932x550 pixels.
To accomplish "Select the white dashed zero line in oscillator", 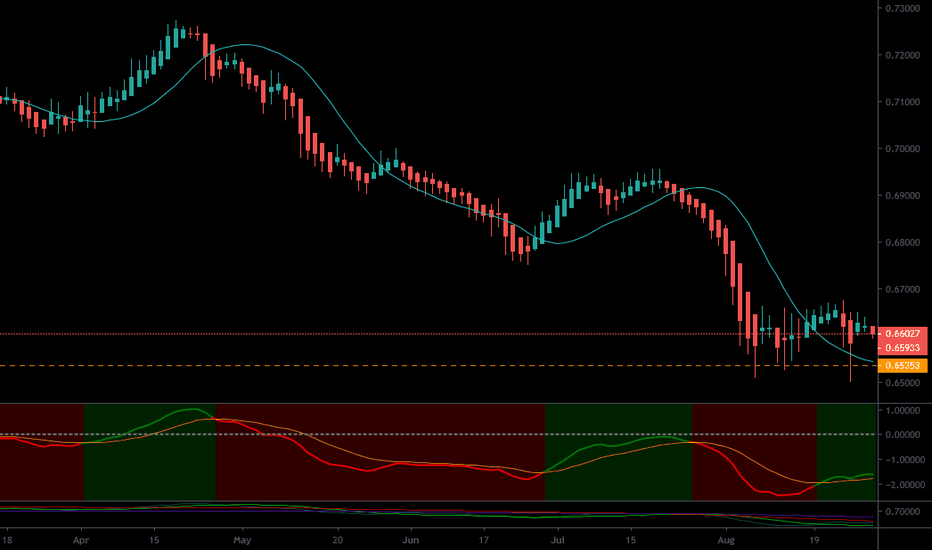I will pyautogui.click(x=439, y=435).
